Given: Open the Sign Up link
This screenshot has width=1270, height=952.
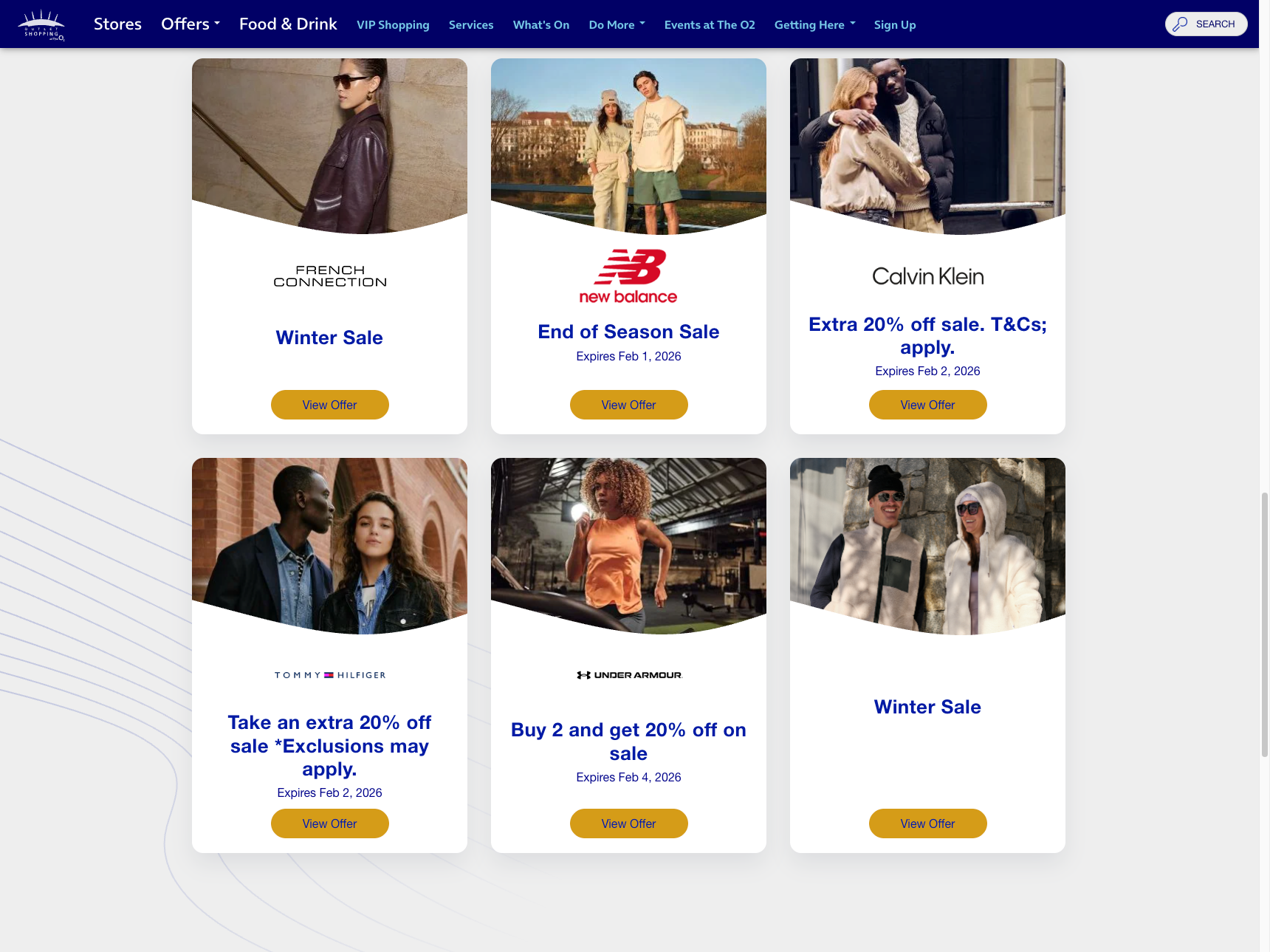Looking at the screenshot, I should coord(895,24).
